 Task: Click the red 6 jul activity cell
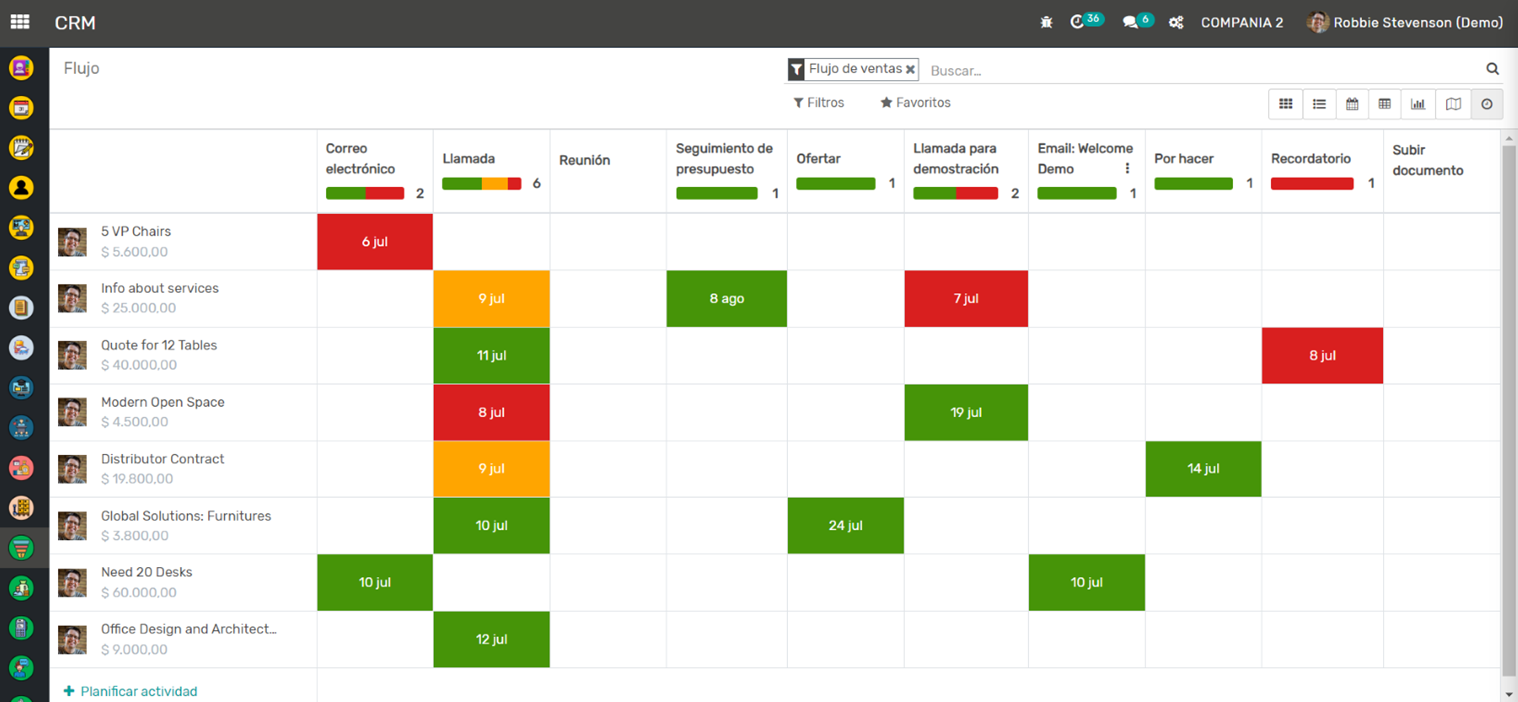(x=374, y=242)
